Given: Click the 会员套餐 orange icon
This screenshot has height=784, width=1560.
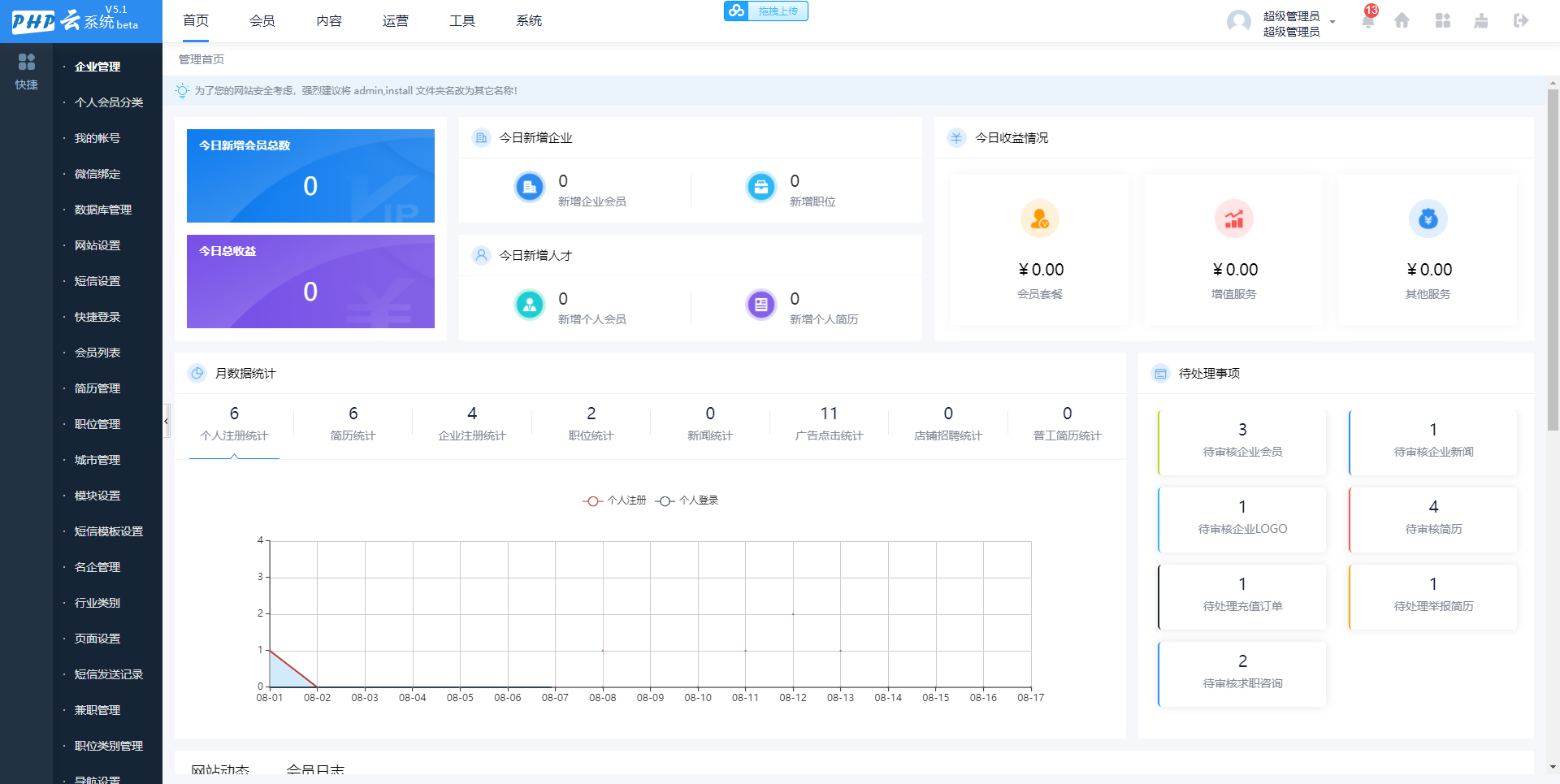Looking at the screenshot, I should coord(1040,219).
